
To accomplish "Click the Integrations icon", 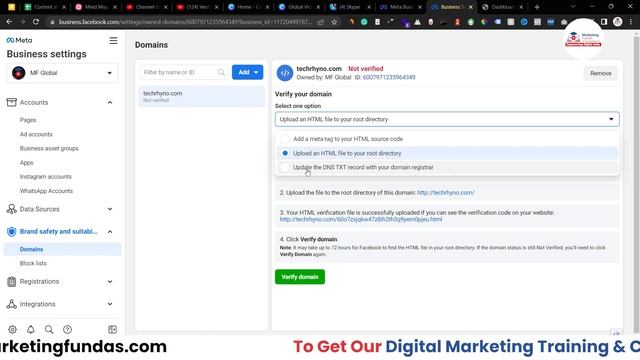I will pyautogui.click(x=11, y=304).
